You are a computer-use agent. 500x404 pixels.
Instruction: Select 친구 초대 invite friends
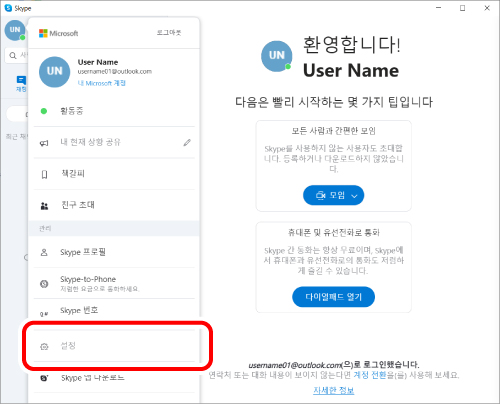click(x=114, y=205)
